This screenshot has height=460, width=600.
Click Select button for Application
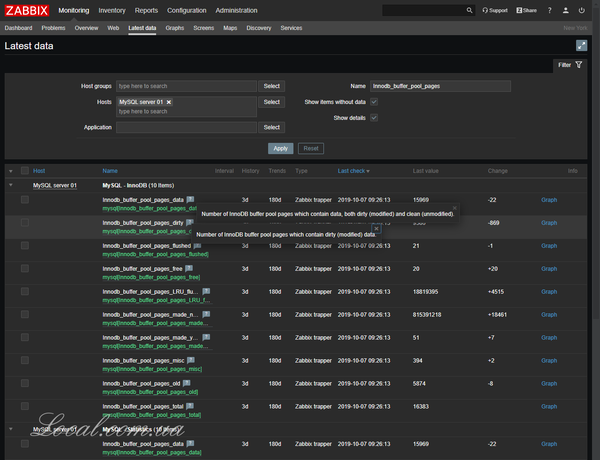(x=271, y=127)
